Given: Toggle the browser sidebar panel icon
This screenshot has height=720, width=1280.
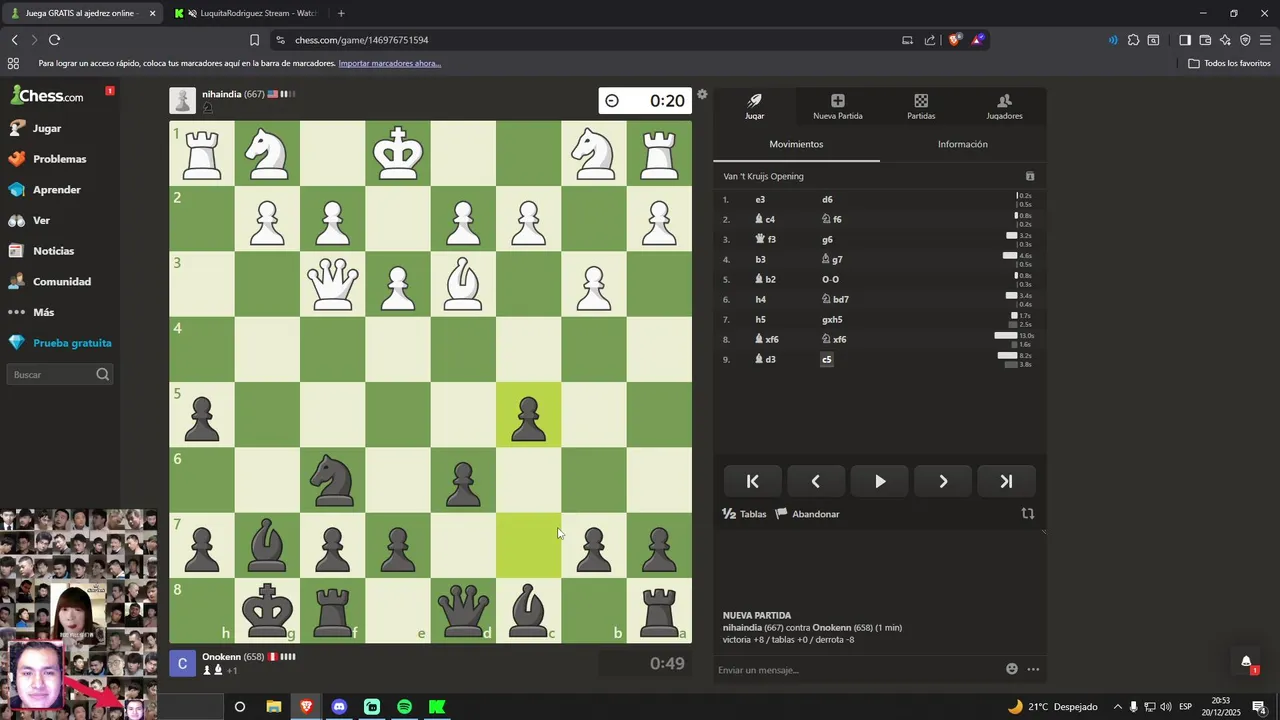Looking at the screenshot, I should pyautogui.click(x=1185, y=40).
